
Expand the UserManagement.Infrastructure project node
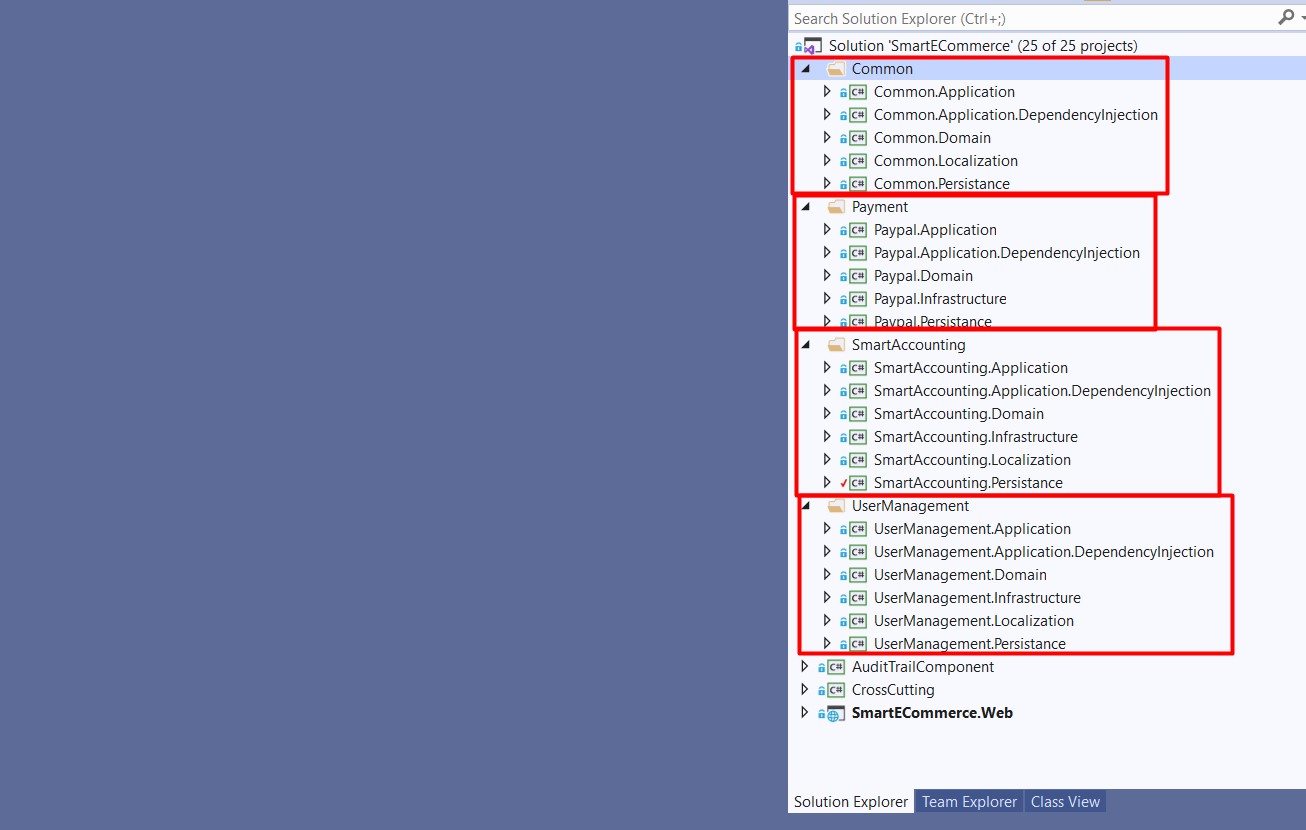(827, 598)
